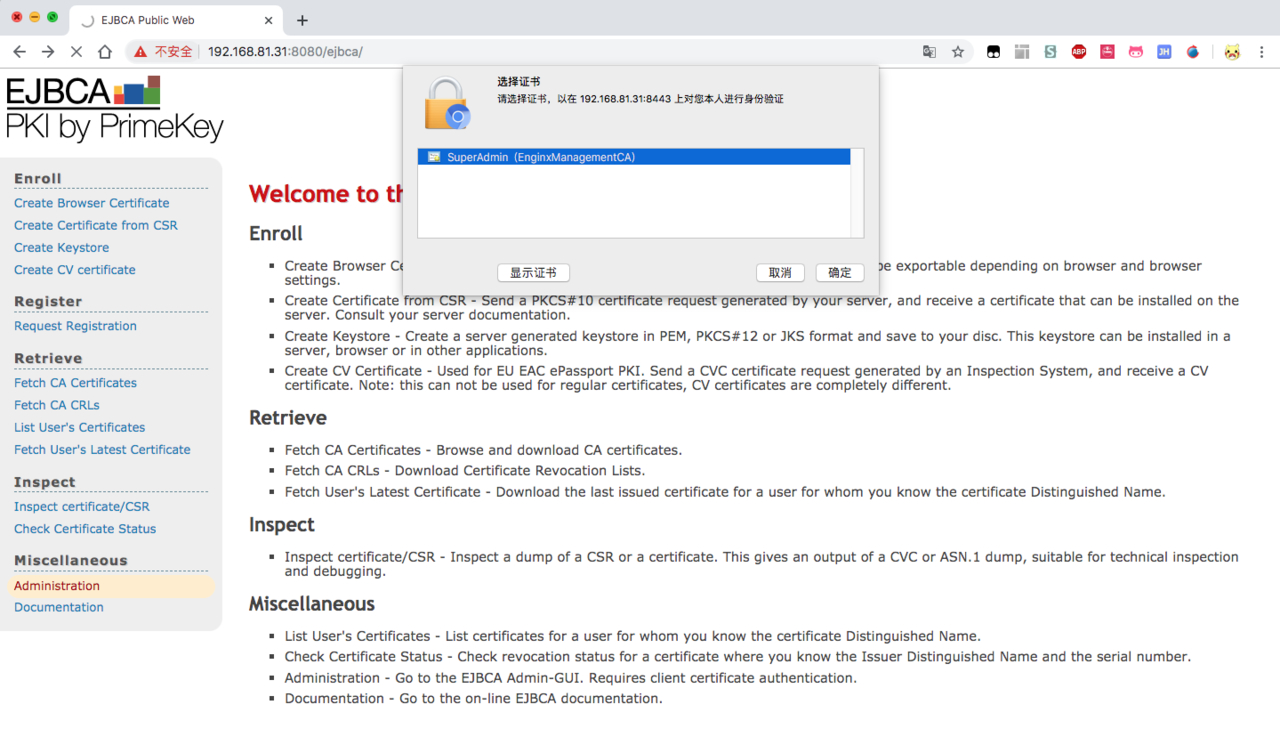Screen dimensions: 1280x745
Task: Select the SuperAdmin certificate entry
Action: coord(634,157)
